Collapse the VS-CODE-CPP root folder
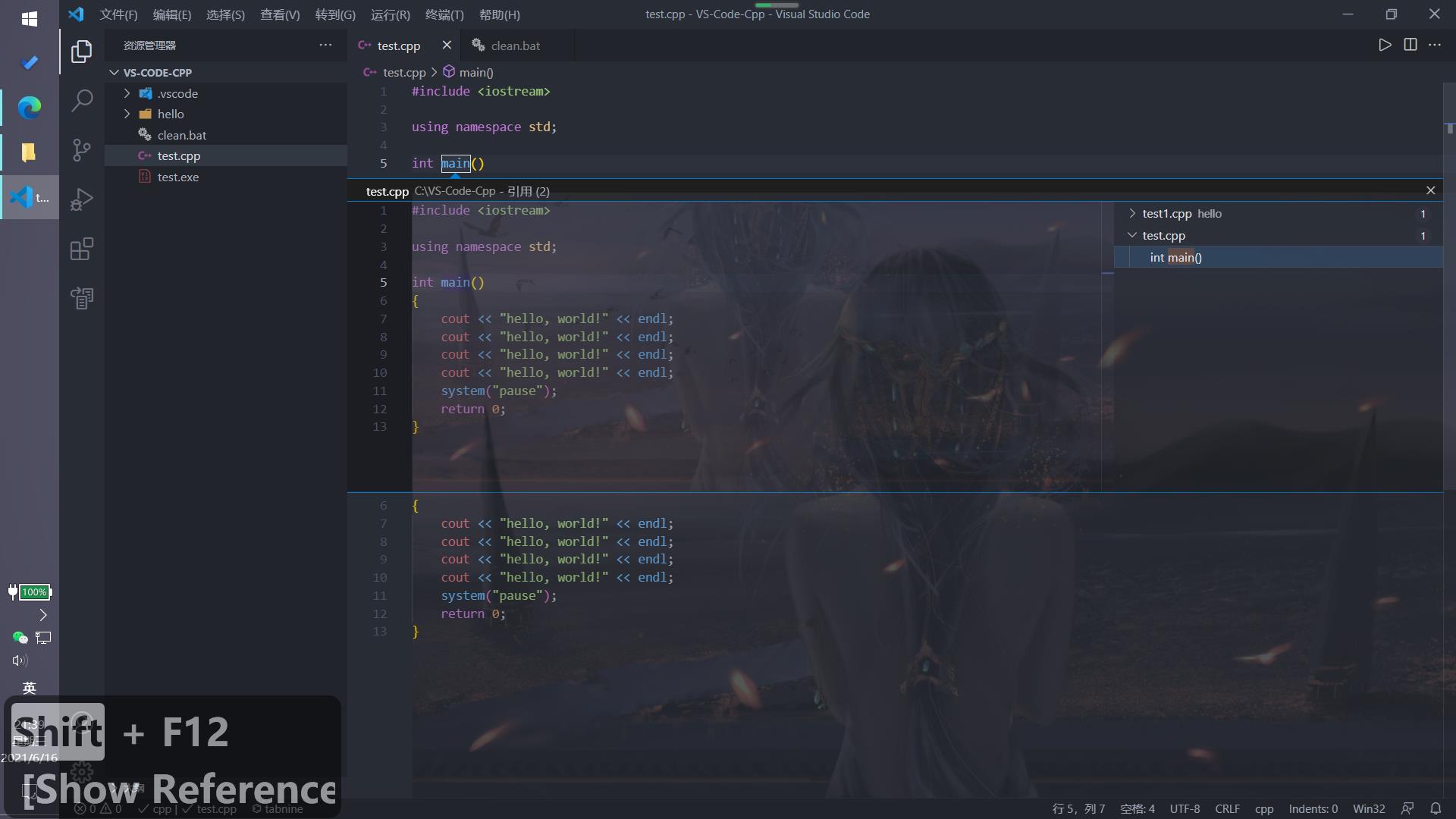1456x819 pixels. tap(115, 73)
